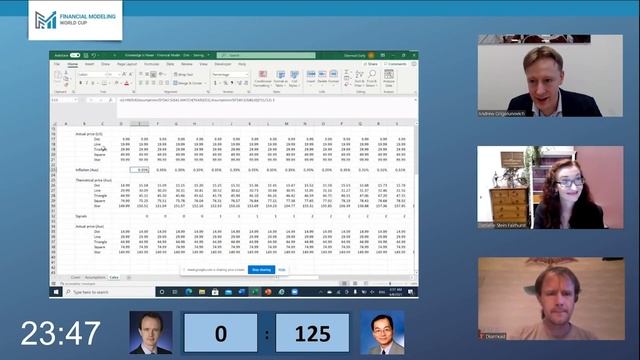This screenshot has width=640, height=360.
Task: Select the Calcs sheet tab
Action: pyautogui.click(x=114, y=278)
